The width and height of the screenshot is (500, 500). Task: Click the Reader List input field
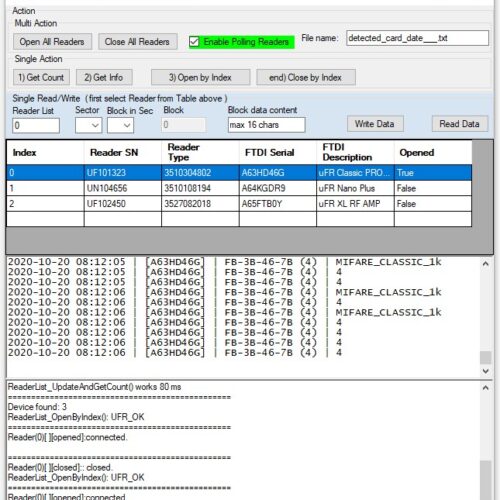click(x=36, y=126)
